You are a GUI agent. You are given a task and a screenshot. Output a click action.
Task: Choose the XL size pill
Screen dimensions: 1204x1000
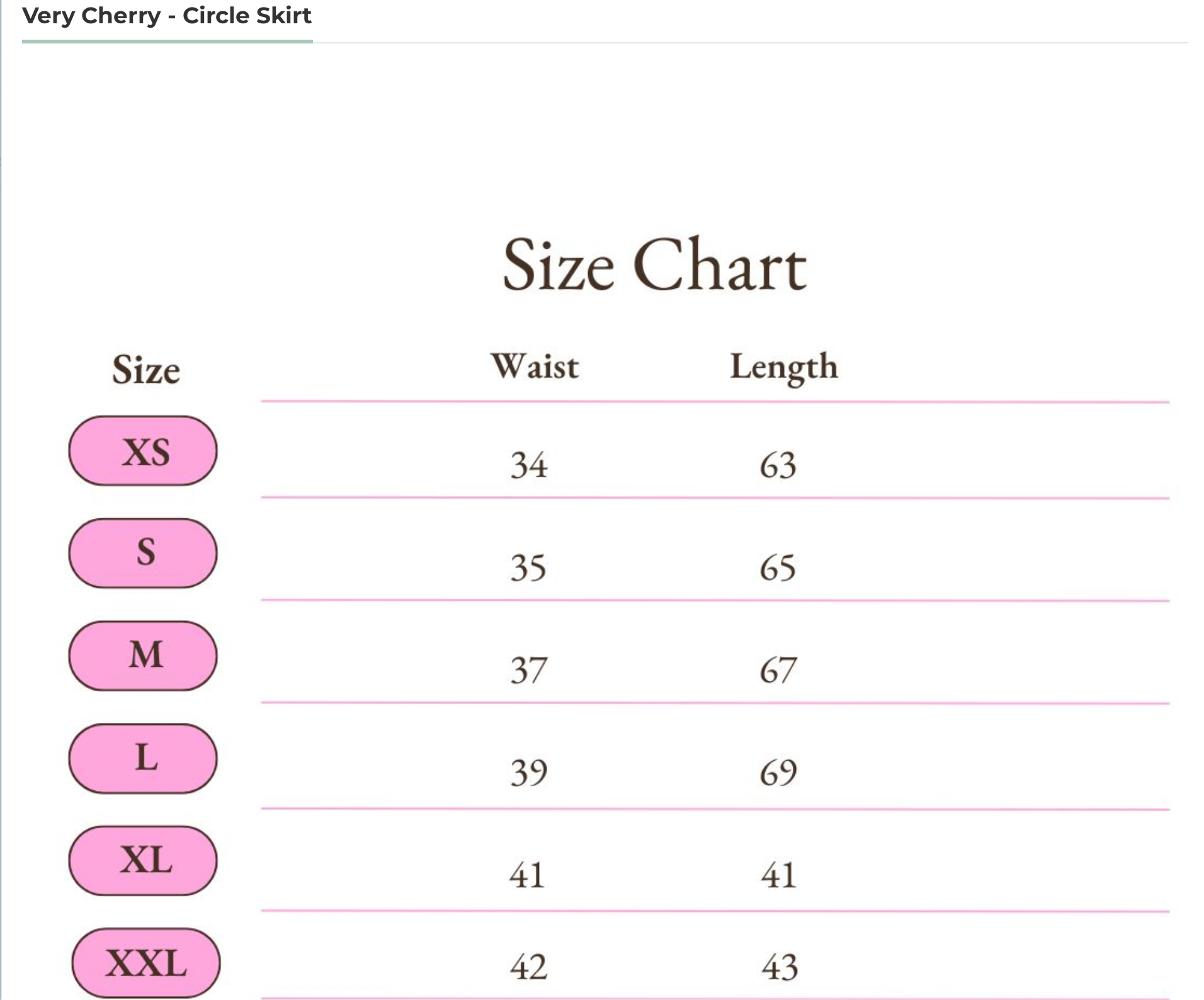(143, 860)
